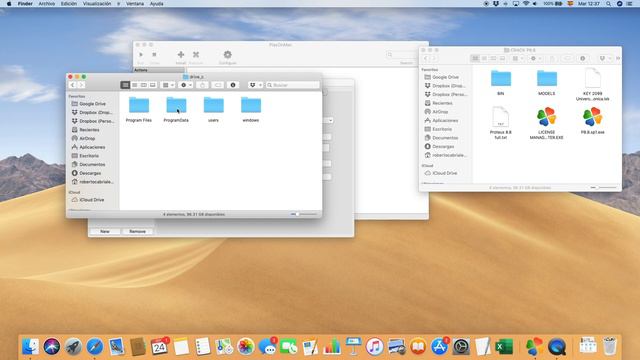Go back in drive_c Finder window
The width and height of the screenshot is (640, 360).
(73, 85)
